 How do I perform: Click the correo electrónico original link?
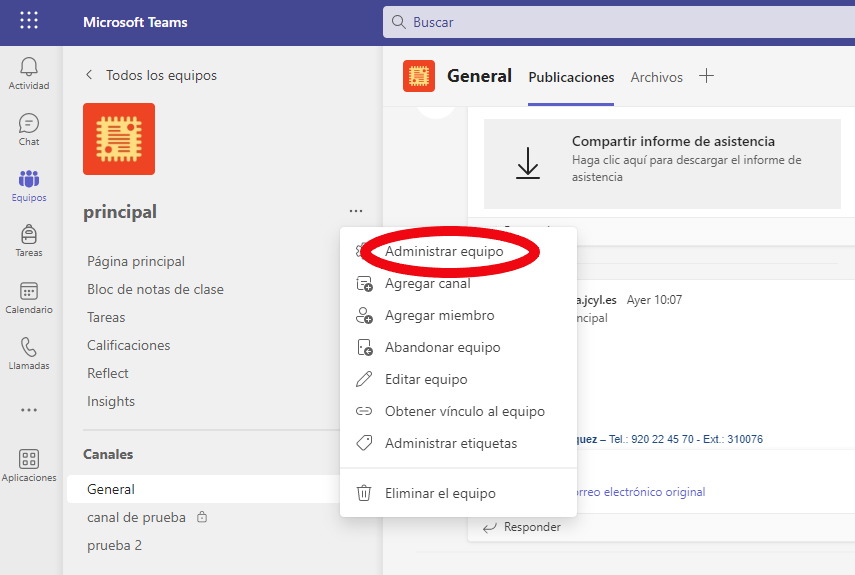tap(640, 492)
